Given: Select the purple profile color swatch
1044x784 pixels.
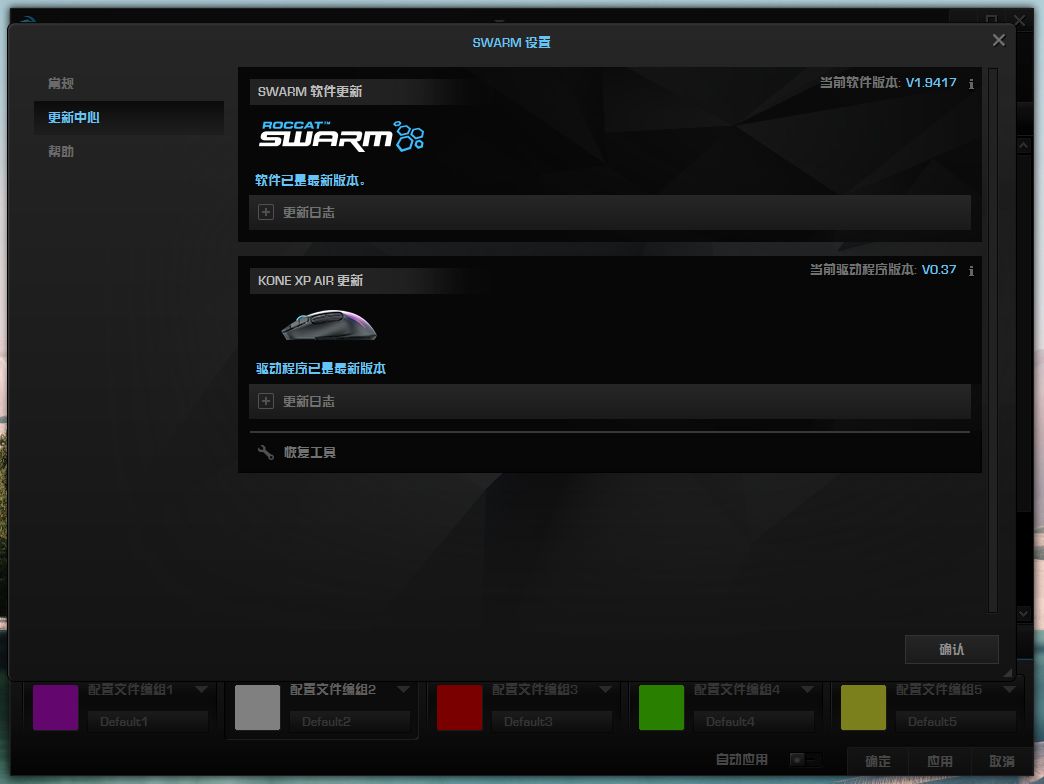Looking at the screenshot, I should (x=56, y=708).
